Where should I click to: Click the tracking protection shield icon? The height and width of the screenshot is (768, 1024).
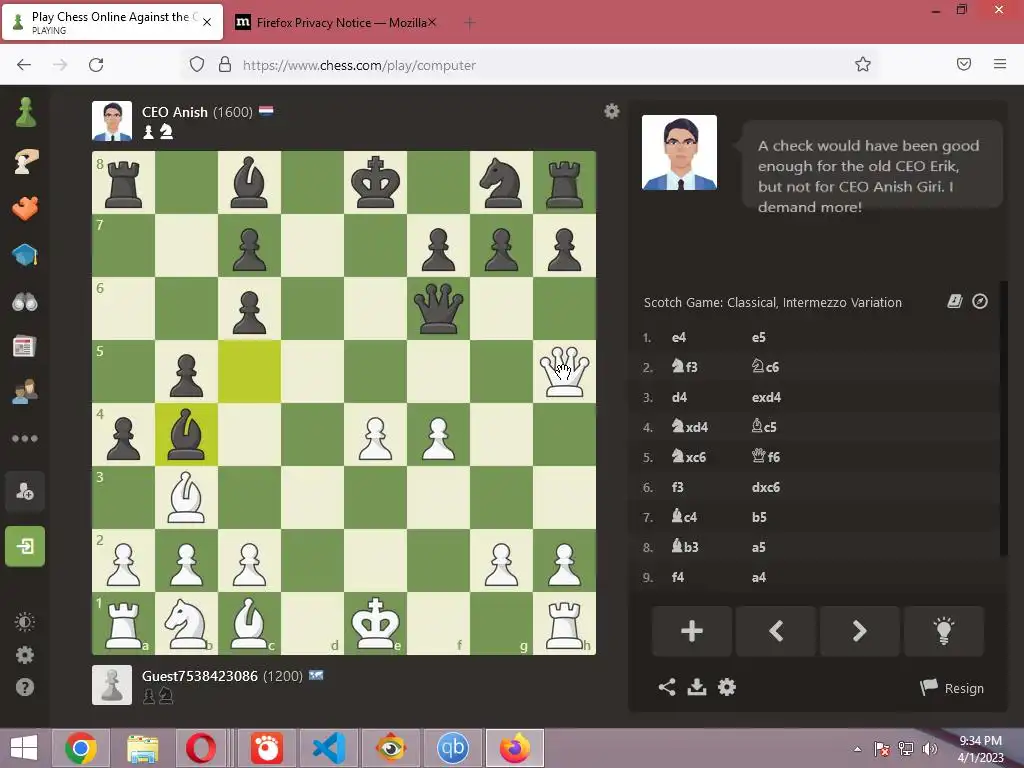197,64
